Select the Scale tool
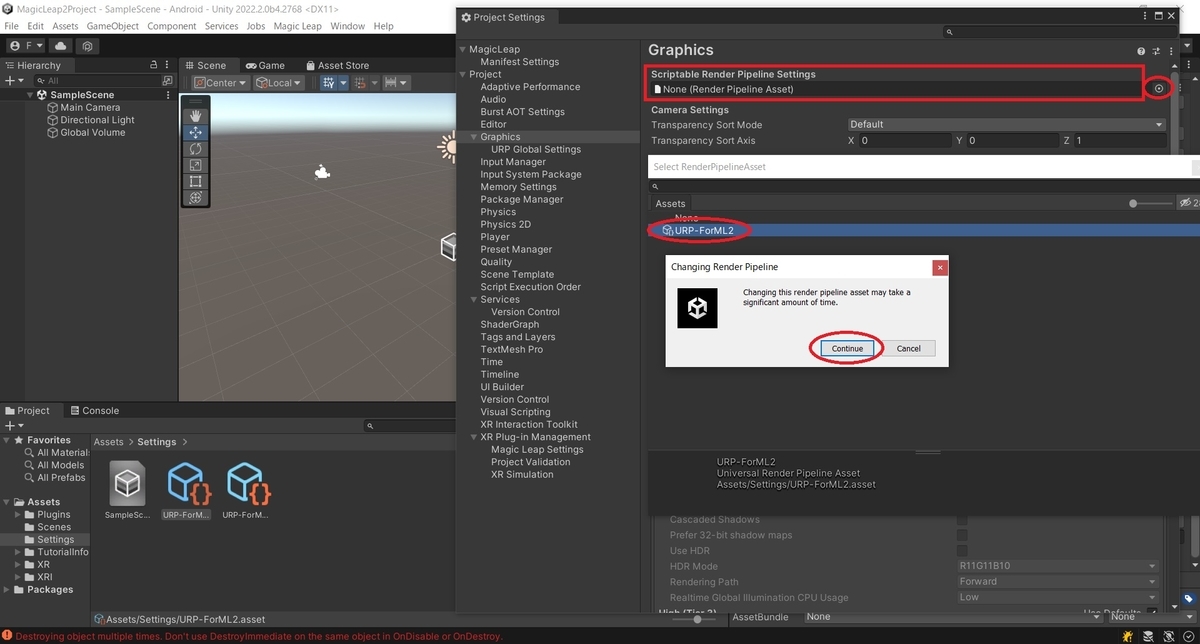 tap(195, 165)
